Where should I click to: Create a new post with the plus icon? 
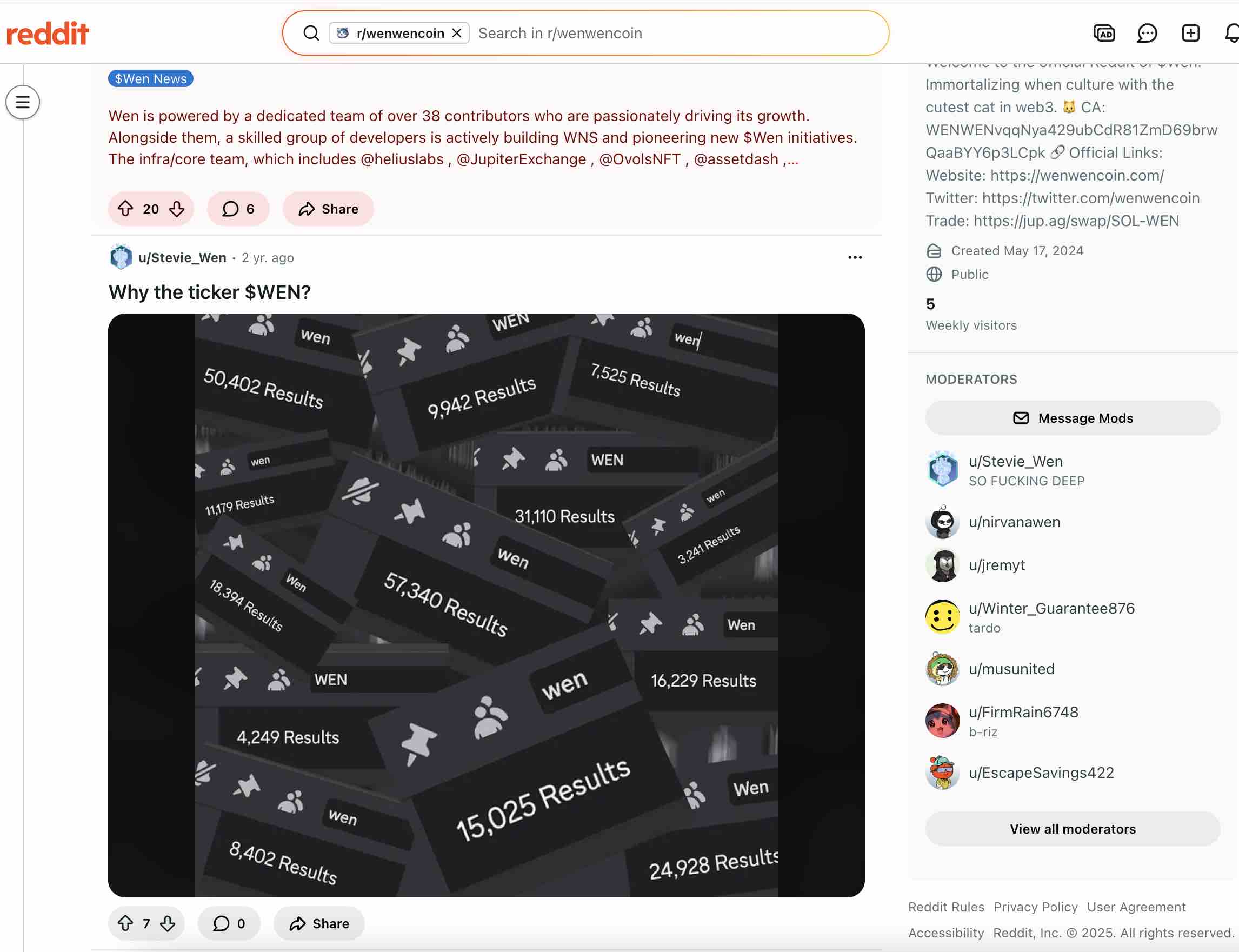(1190, 34)
